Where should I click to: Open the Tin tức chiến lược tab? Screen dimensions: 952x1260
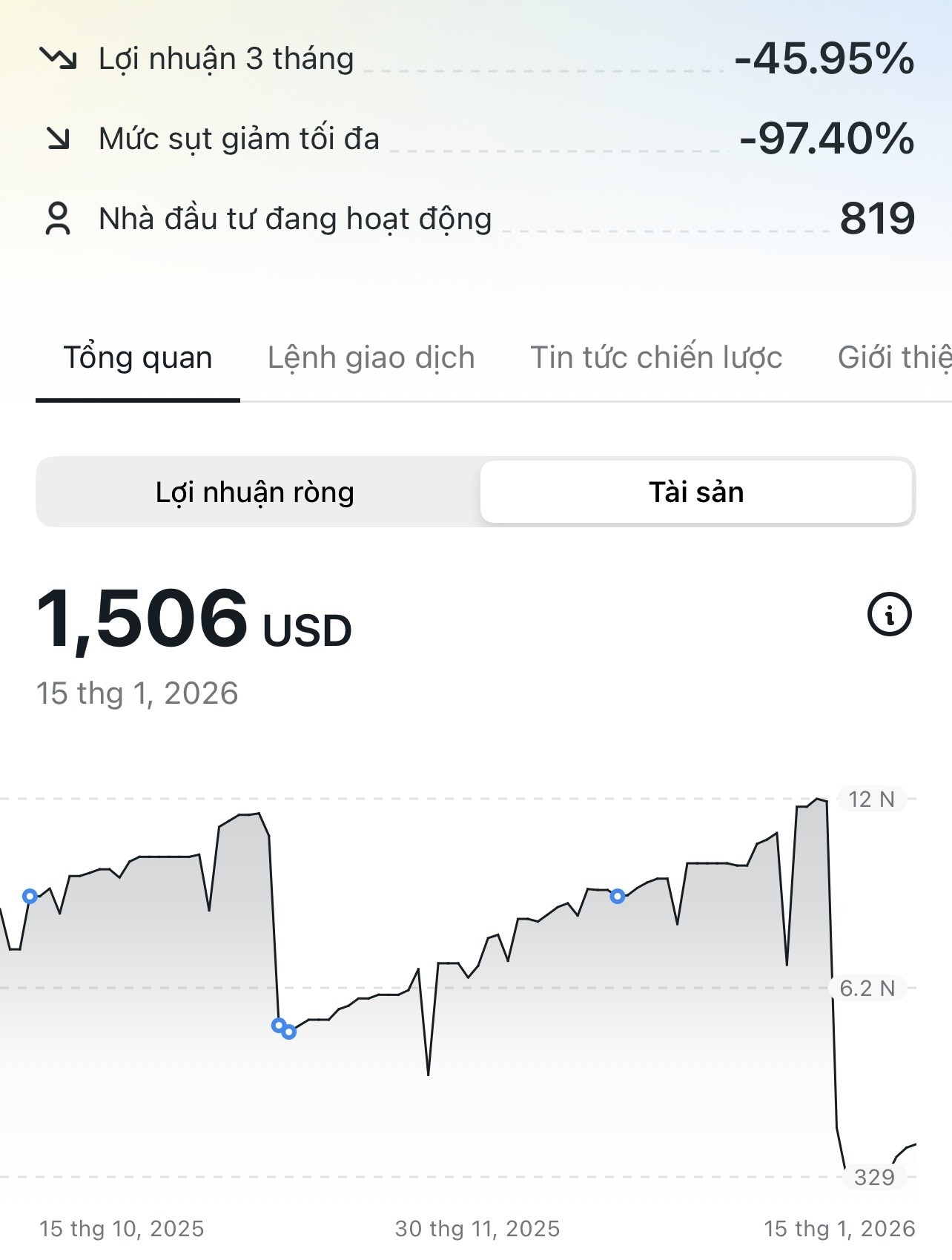656,357
